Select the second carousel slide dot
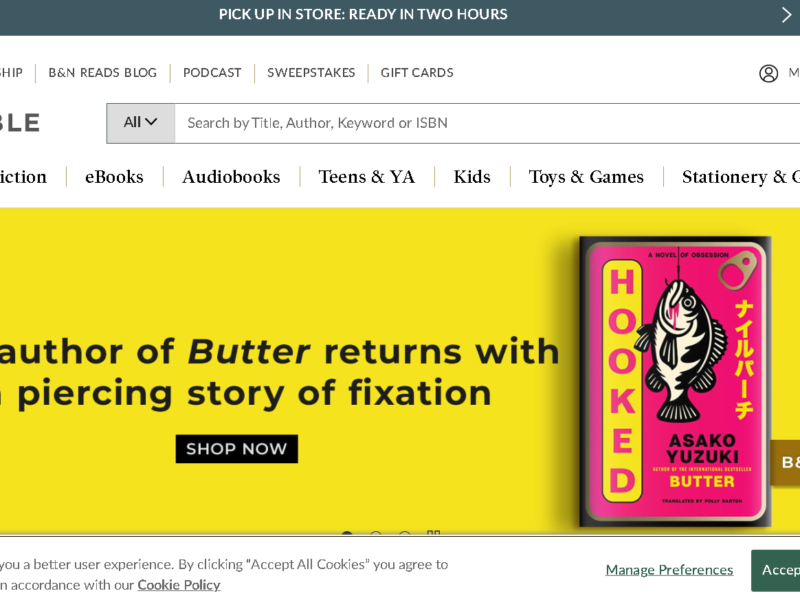 click(x=376, y=537)
